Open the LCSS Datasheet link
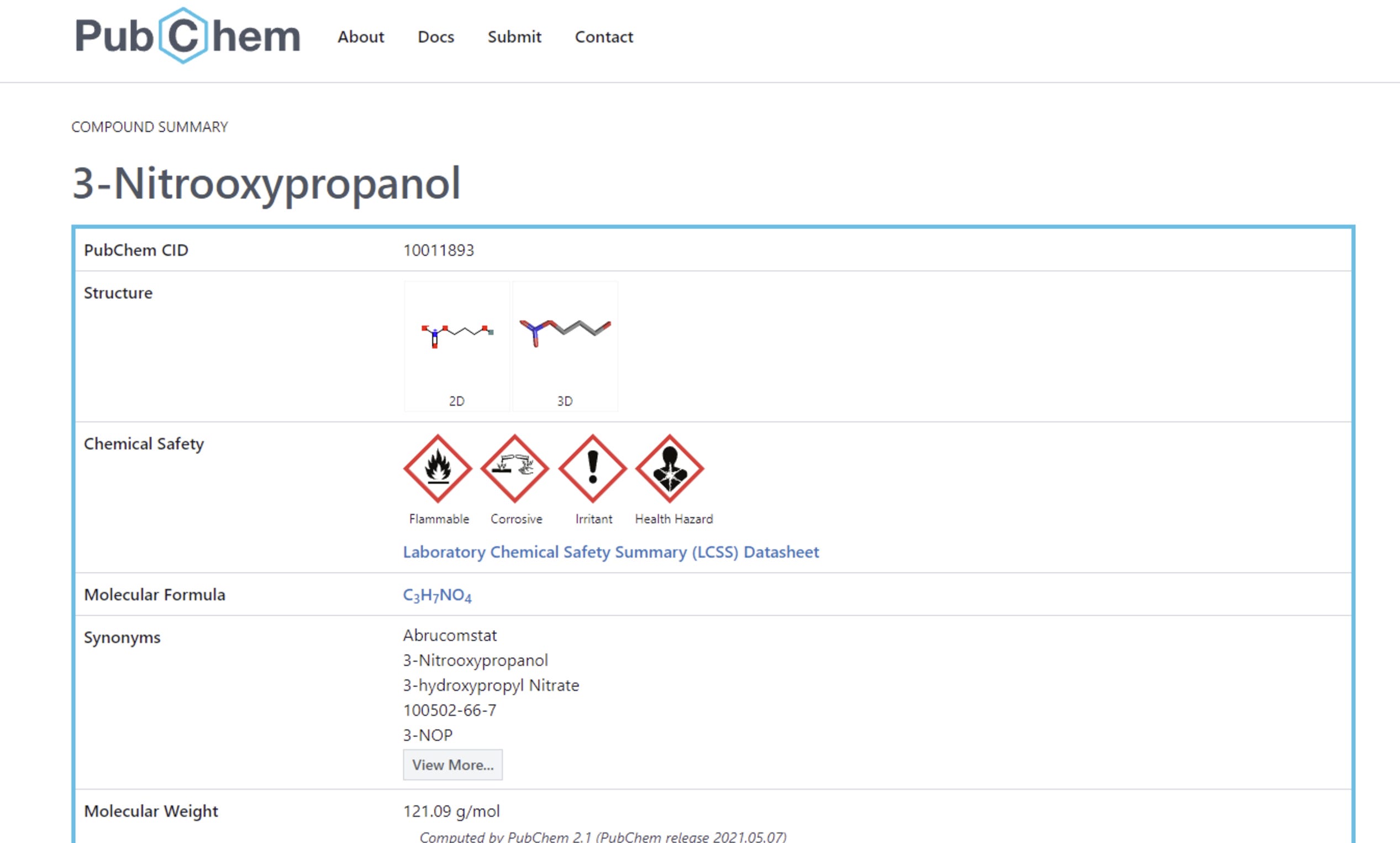1400x843 pixels. coord(611,552)
